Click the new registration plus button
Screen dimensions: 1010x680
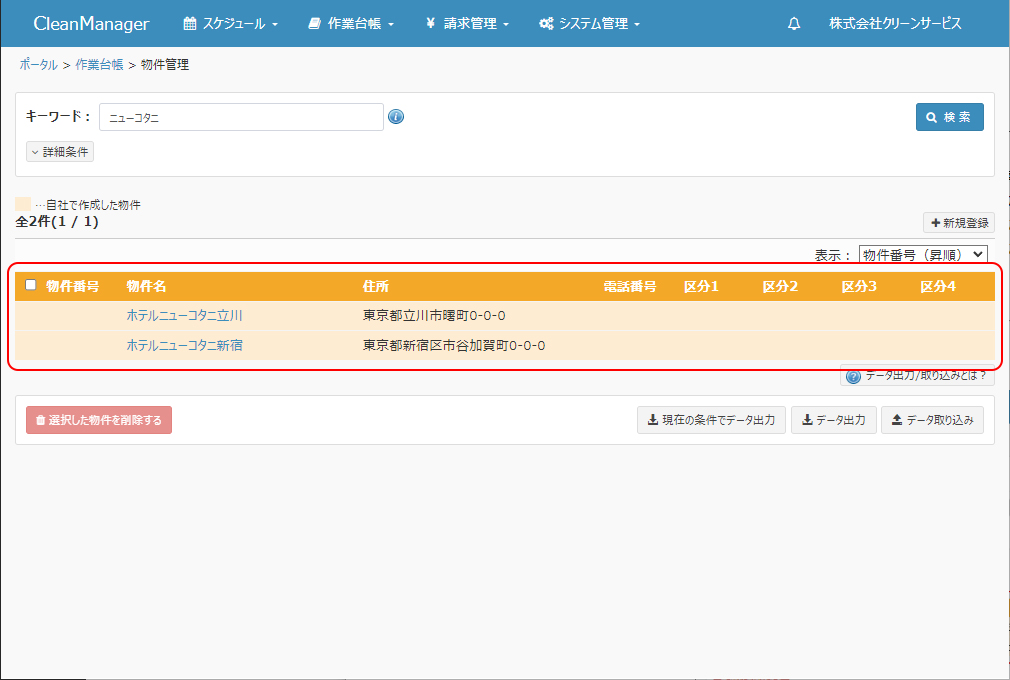[958, 223]
